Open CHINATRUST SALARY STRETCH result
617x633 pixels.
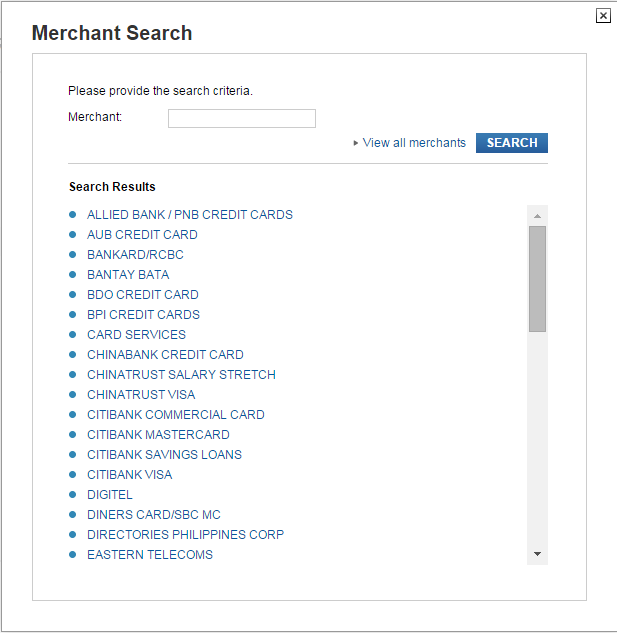click(181, 374)
